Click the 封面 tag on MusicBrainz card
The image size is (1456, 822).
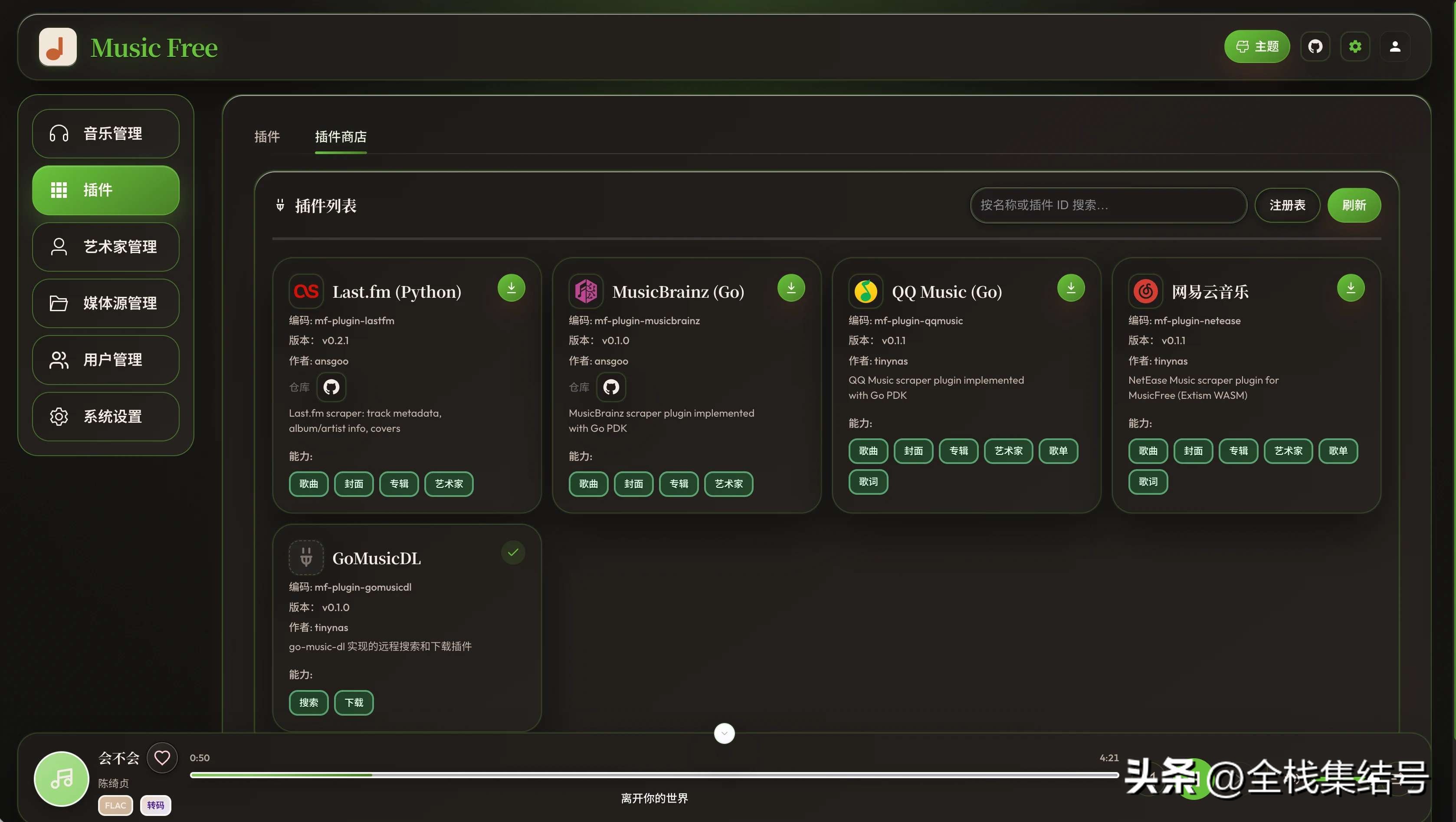pyautogui.click(x=633, y=484)
